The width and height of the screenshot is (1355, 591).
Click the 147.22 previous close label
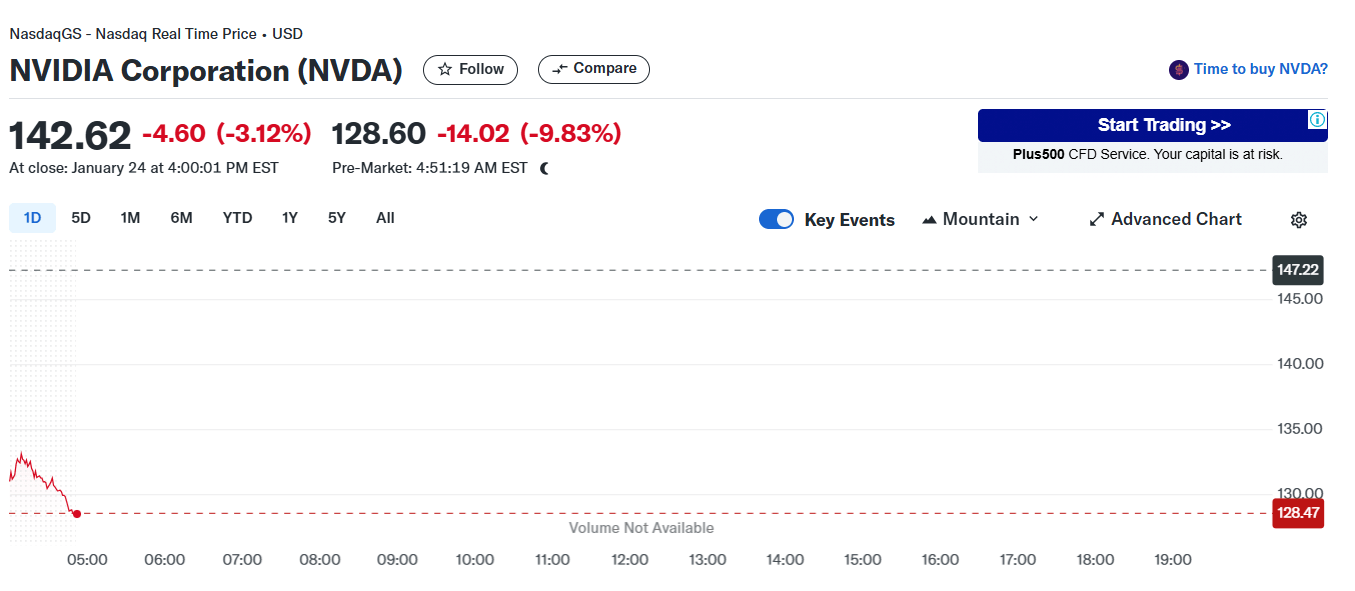tap(1298, 270)
